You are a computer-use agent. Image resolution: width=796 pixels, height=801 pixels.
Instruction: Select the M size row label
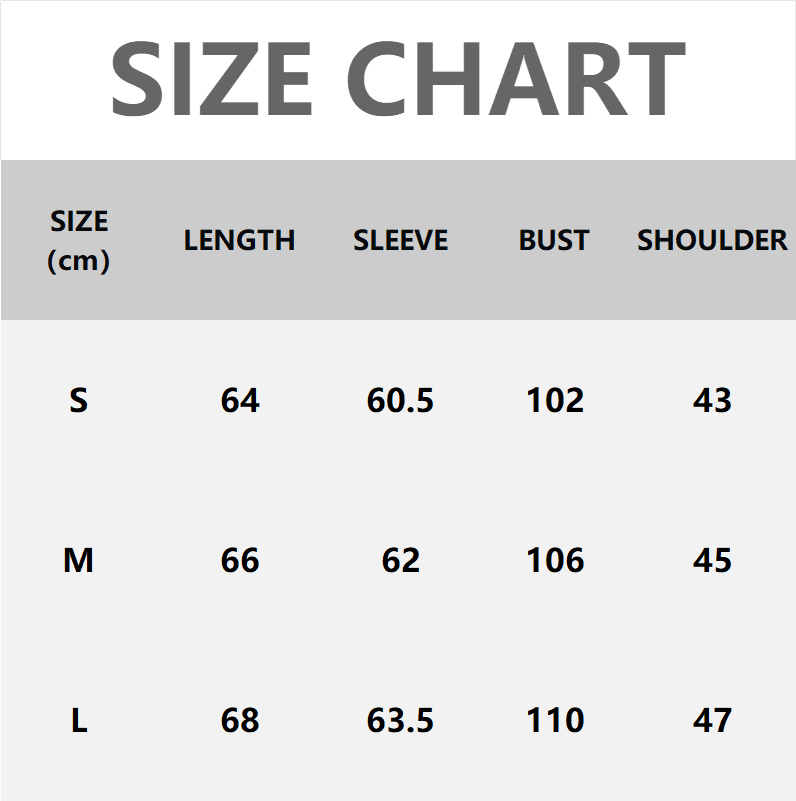78,560
